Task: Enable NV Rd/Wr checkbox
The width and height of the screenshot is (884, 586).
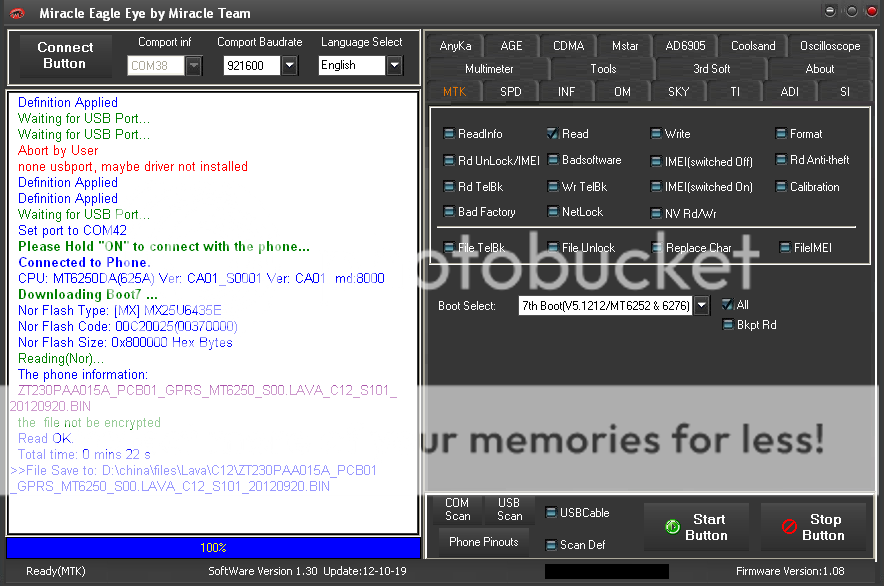Action: click(x=656, y=214)
